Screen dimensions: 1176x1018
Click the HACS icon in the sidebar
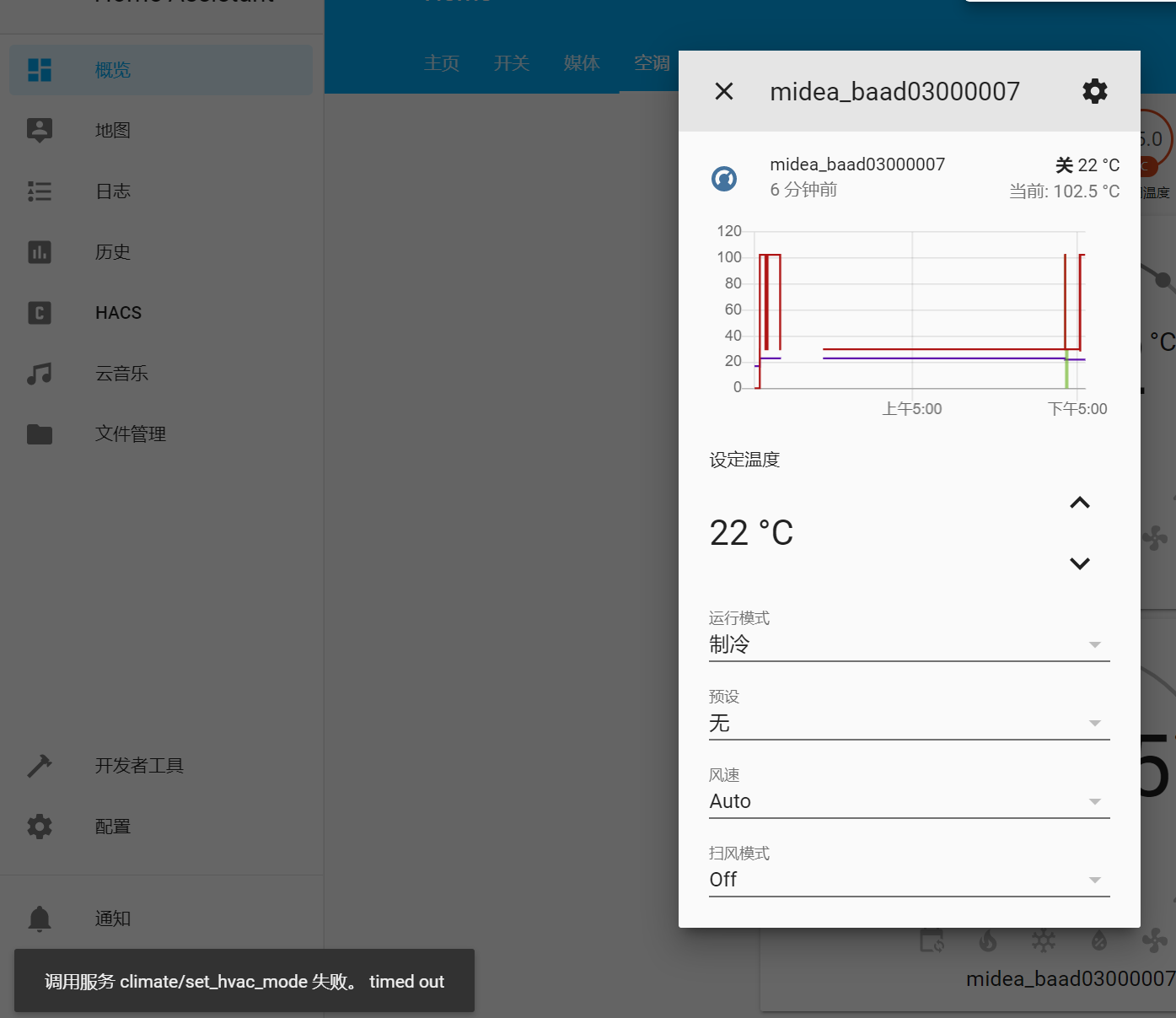coord(40,313)
